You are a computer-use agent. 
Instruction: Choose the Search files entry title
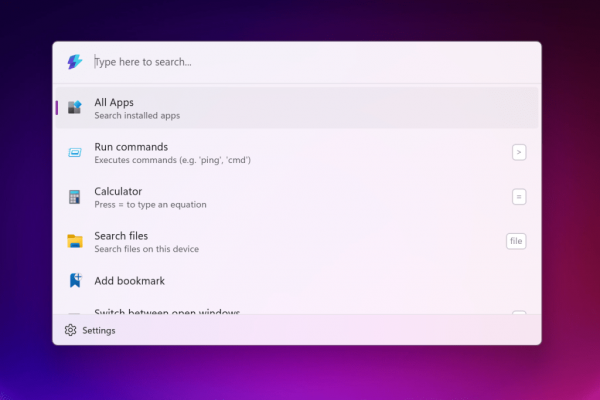click(121, 236)
